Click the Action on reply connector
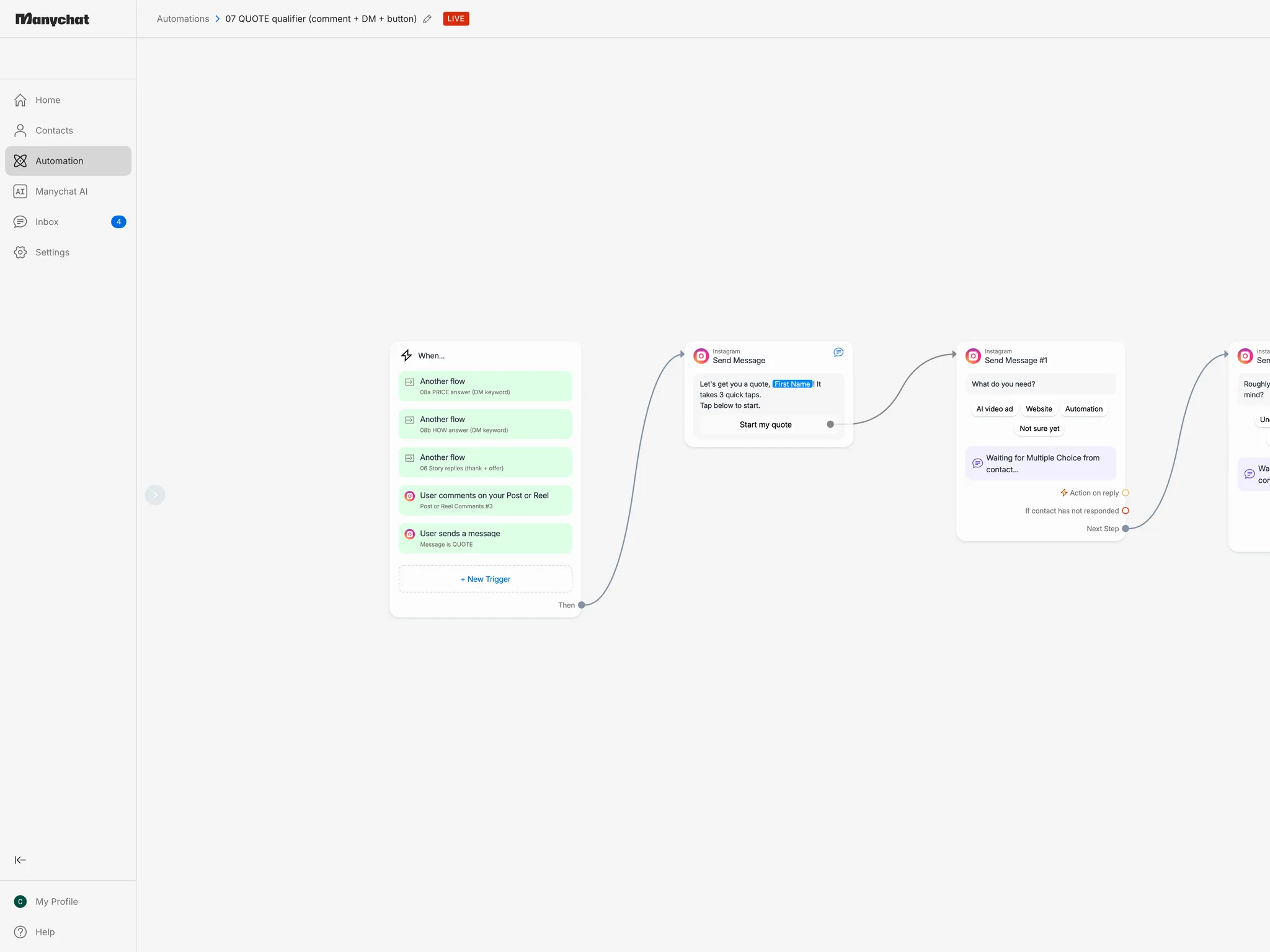The image size is (1270, 952). (x=1126, y=493)
